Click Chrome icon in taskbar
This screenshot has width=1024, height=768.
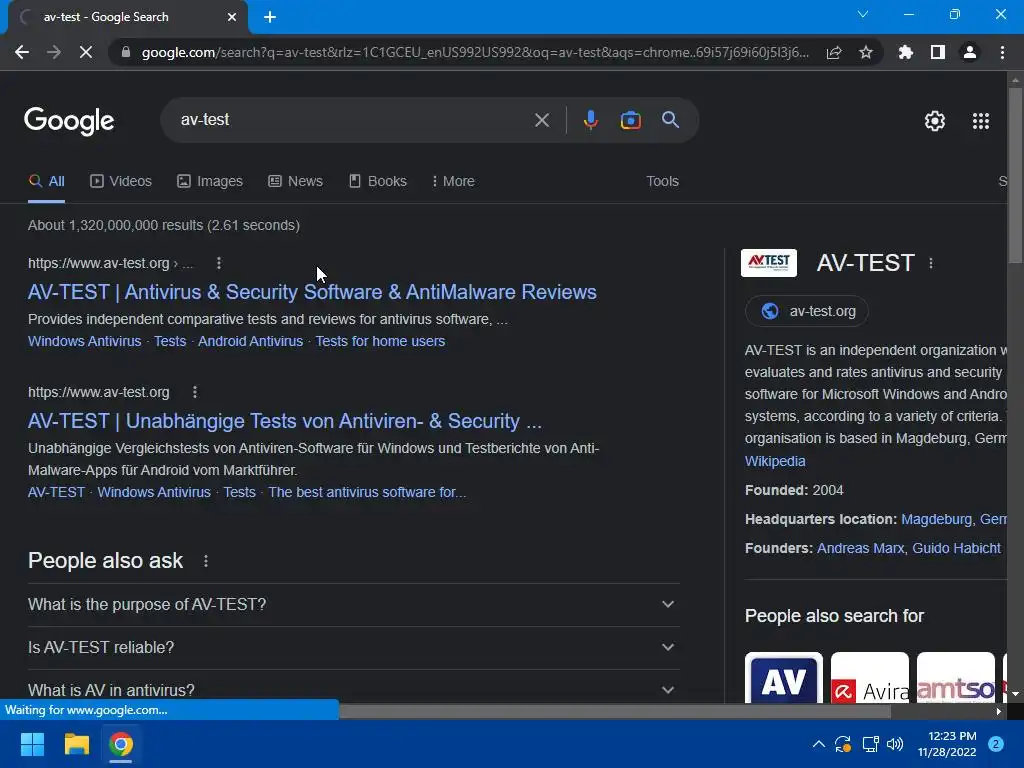coord(121,744)
